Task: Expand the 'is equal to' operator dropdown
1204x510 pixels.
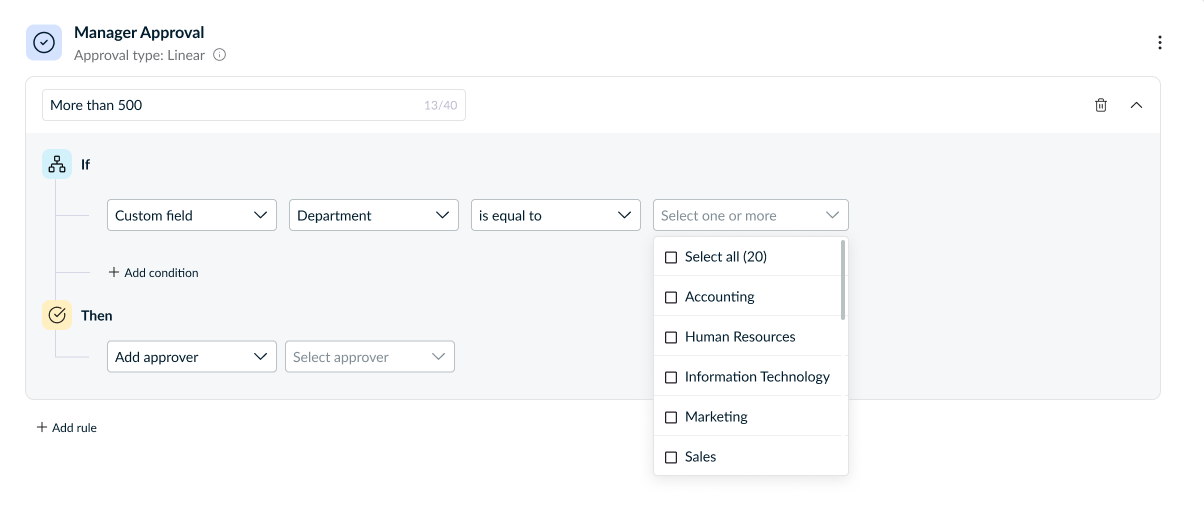Action: [x=556, y=215]
